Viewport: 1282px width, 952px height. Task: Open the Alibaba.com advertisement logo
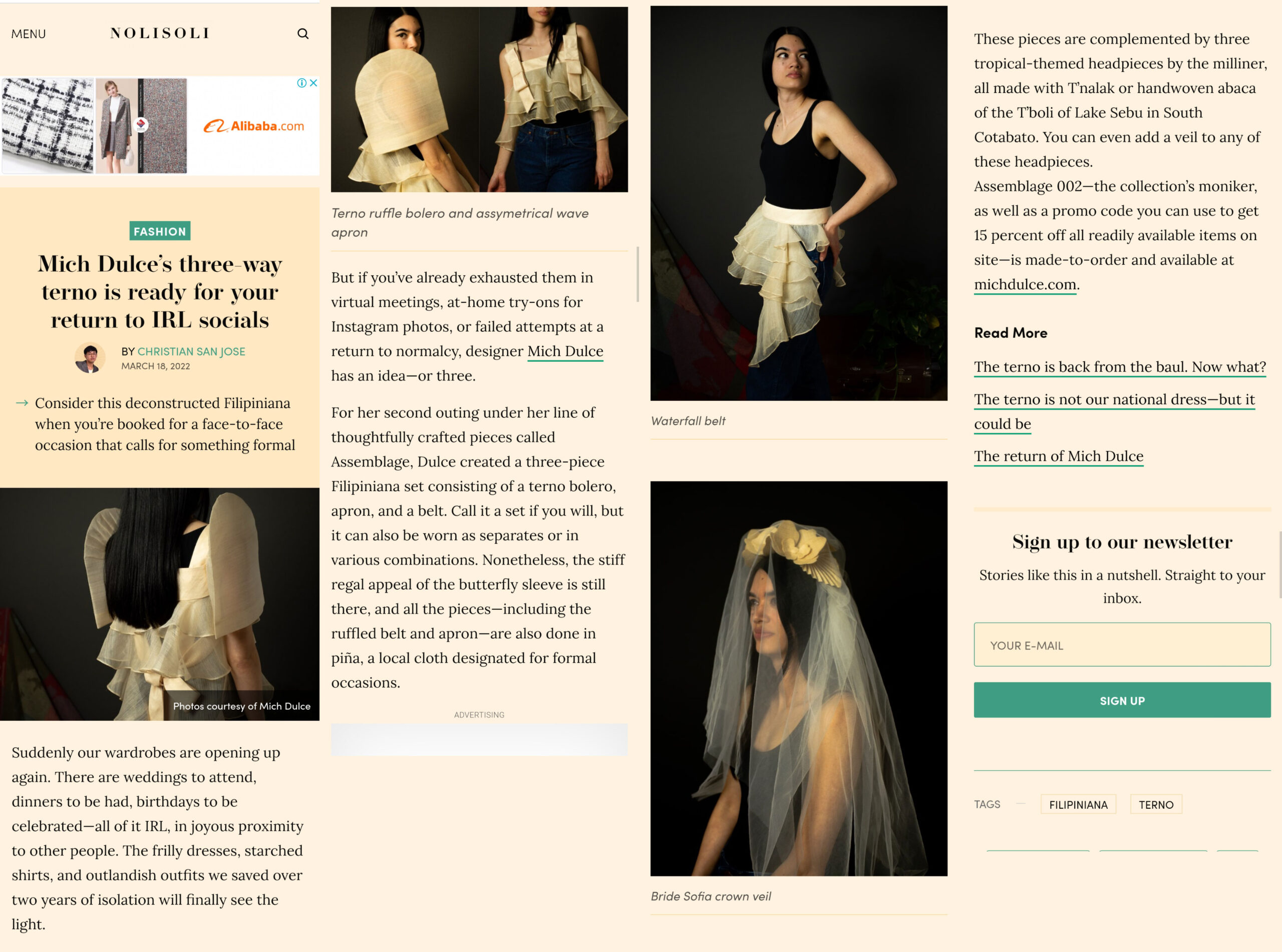click(253, 126)
